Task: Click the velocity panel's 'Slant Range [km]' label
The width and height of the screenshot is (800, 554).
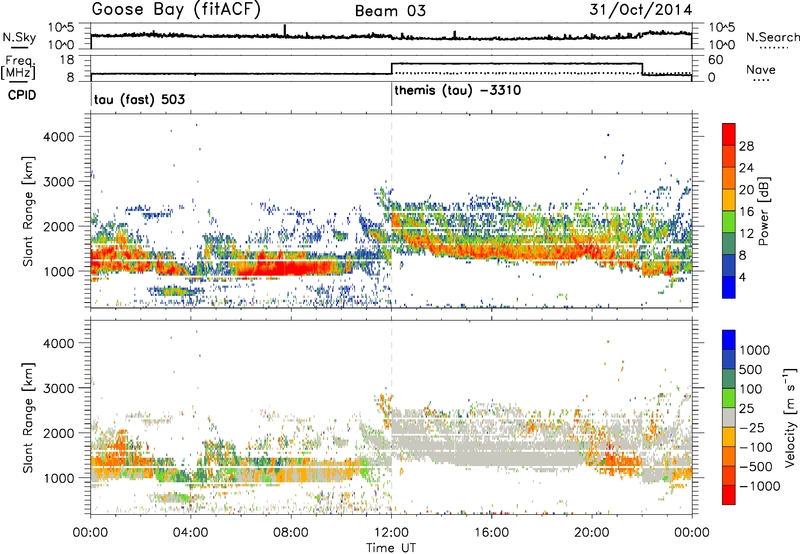Action: click(x=28, y=417)
